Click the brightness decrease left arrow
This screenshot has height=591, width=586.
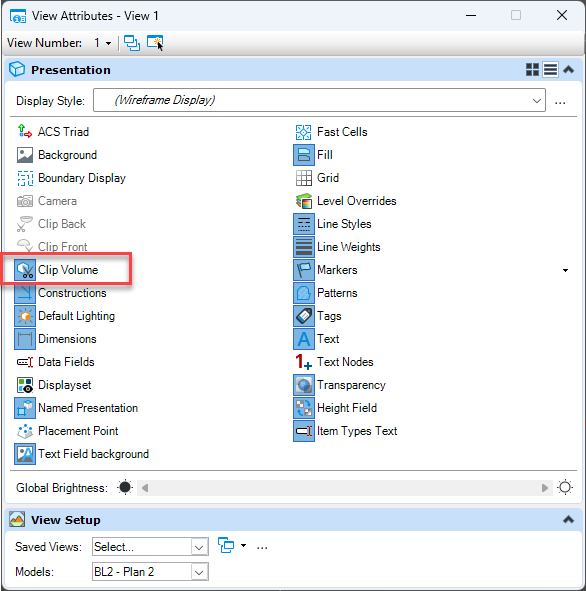(x=145, y=488)
